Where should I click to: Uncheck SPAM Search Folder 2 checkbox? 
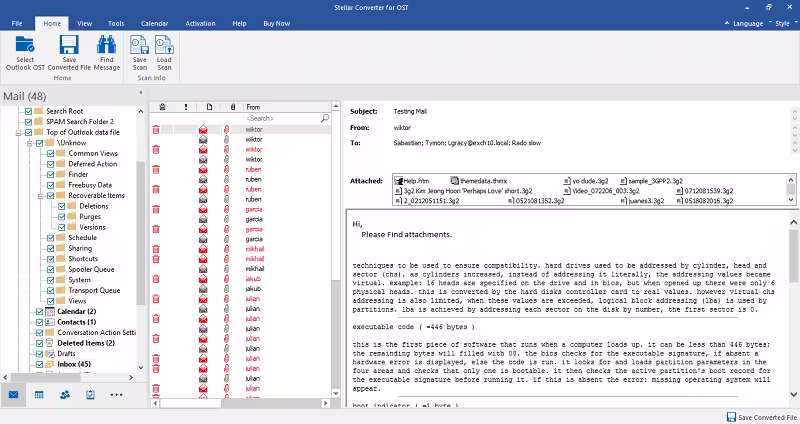[29, 122]
